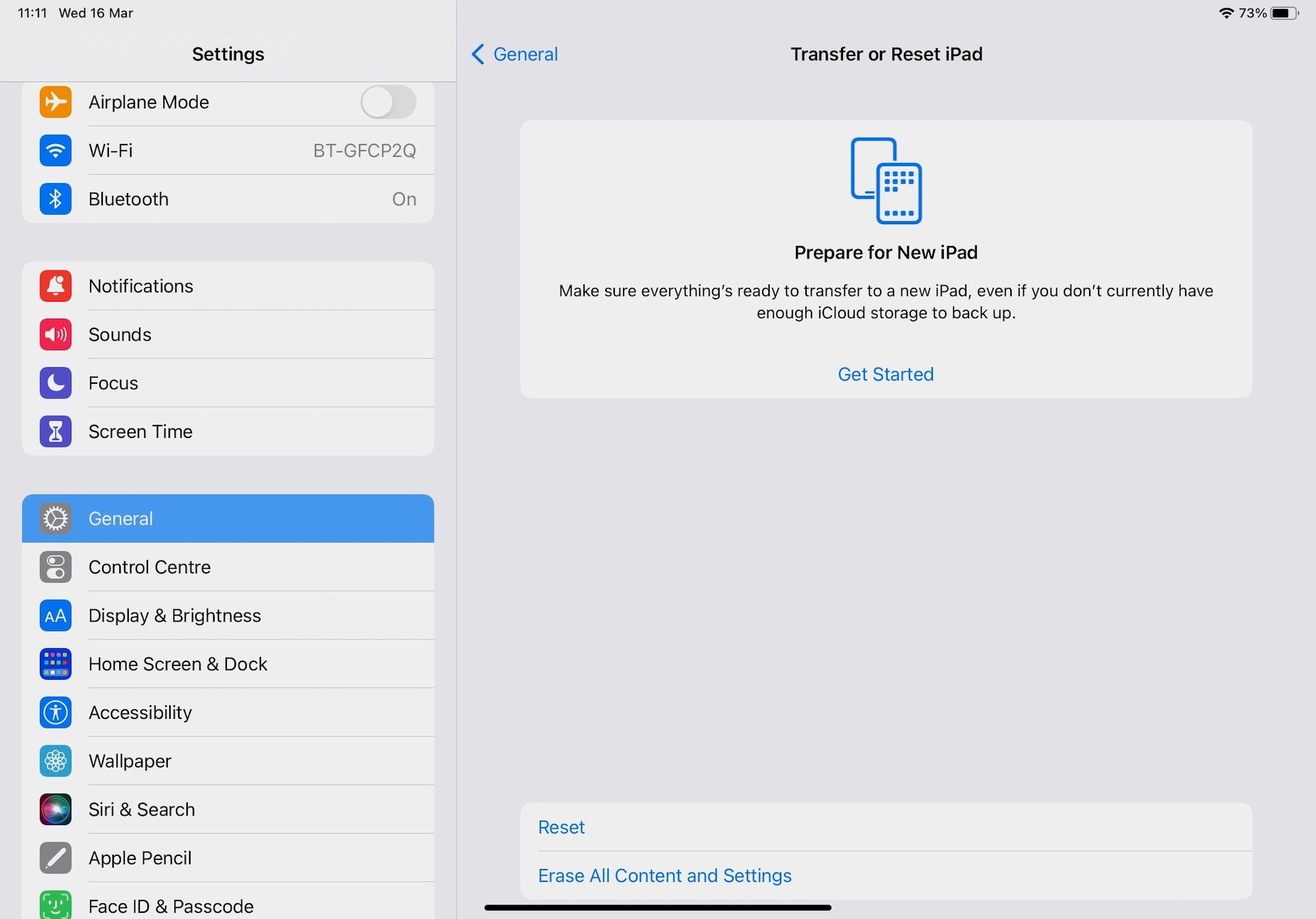Click the Accessibility figure icon

tap(56, 713)
